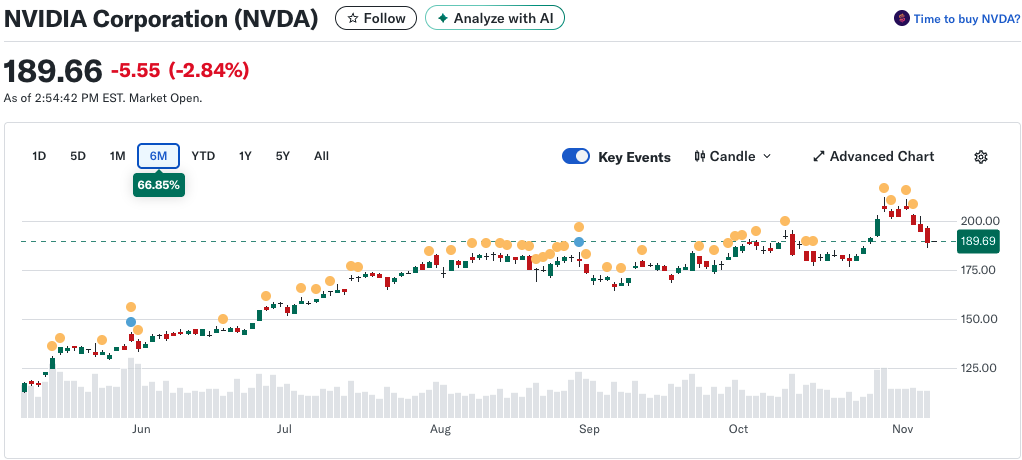The height and width of the screenshot is (460, 1022).
Task: Open the Time to buy NVDA? link
Action: click(x=966, y=19)
